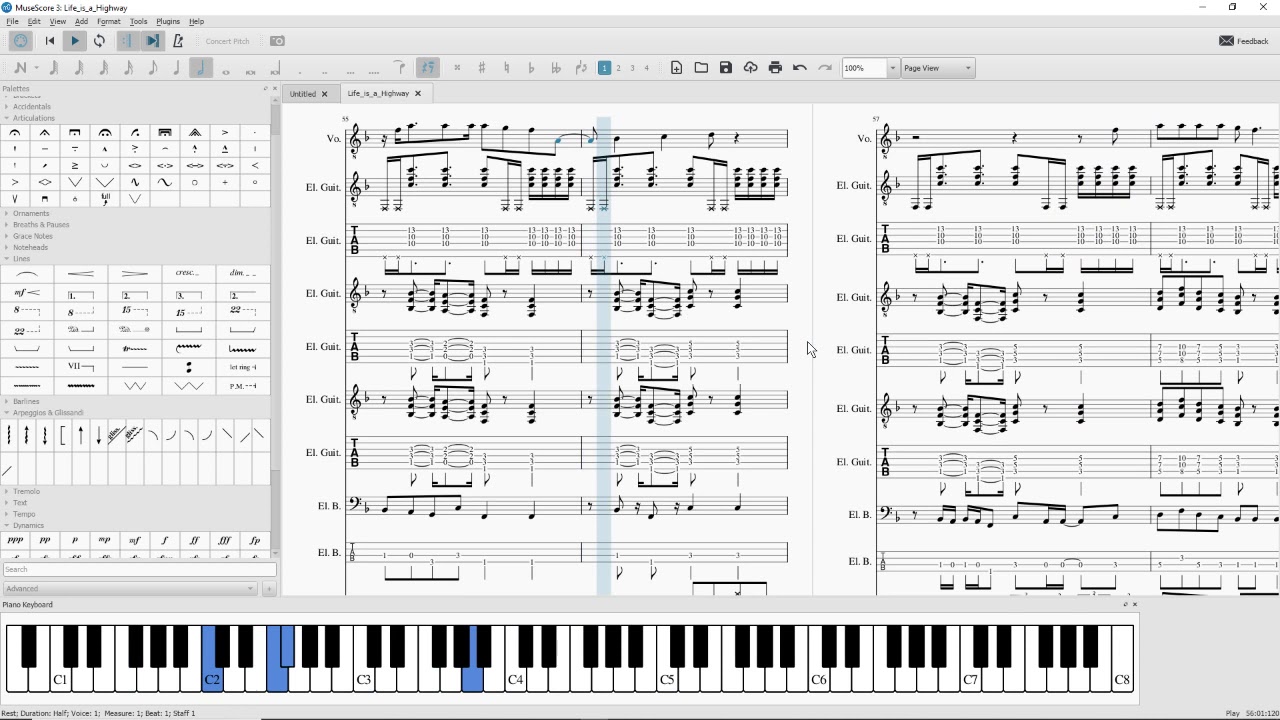Screen dimensions: 1280x720
Task: Select the half note duration
Action: pyautogui.click(x=201, y=68)
